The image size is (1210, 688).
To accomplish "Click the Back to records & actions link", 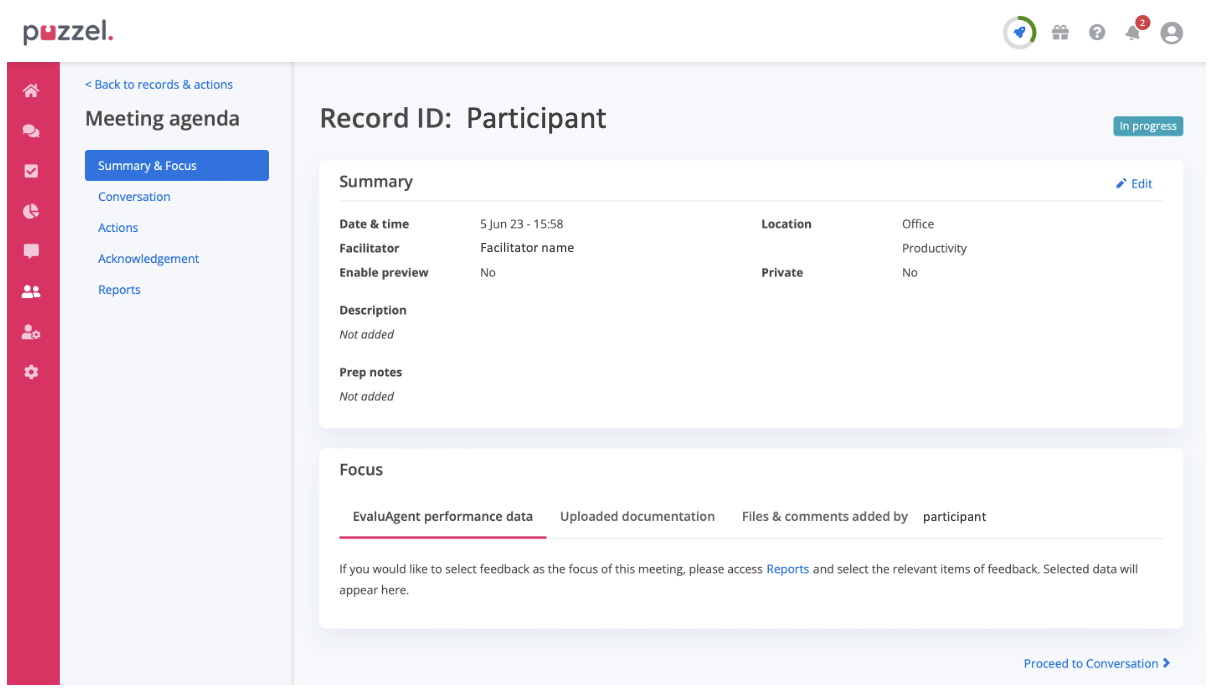I will point(159,85).
